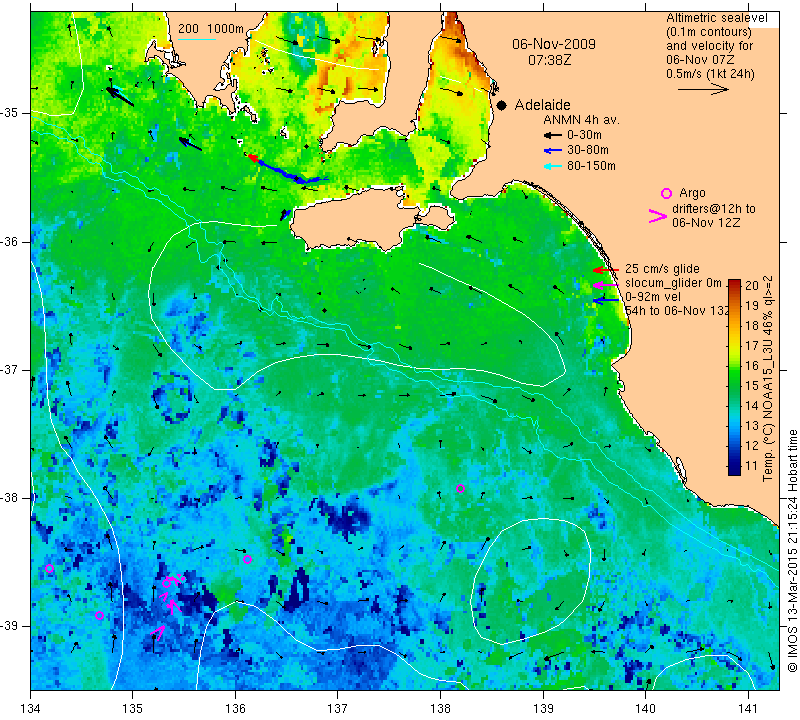Select Argo float marker near 136.1E 38.5S
Screen dimensions: 800x720
pos(247,559)
